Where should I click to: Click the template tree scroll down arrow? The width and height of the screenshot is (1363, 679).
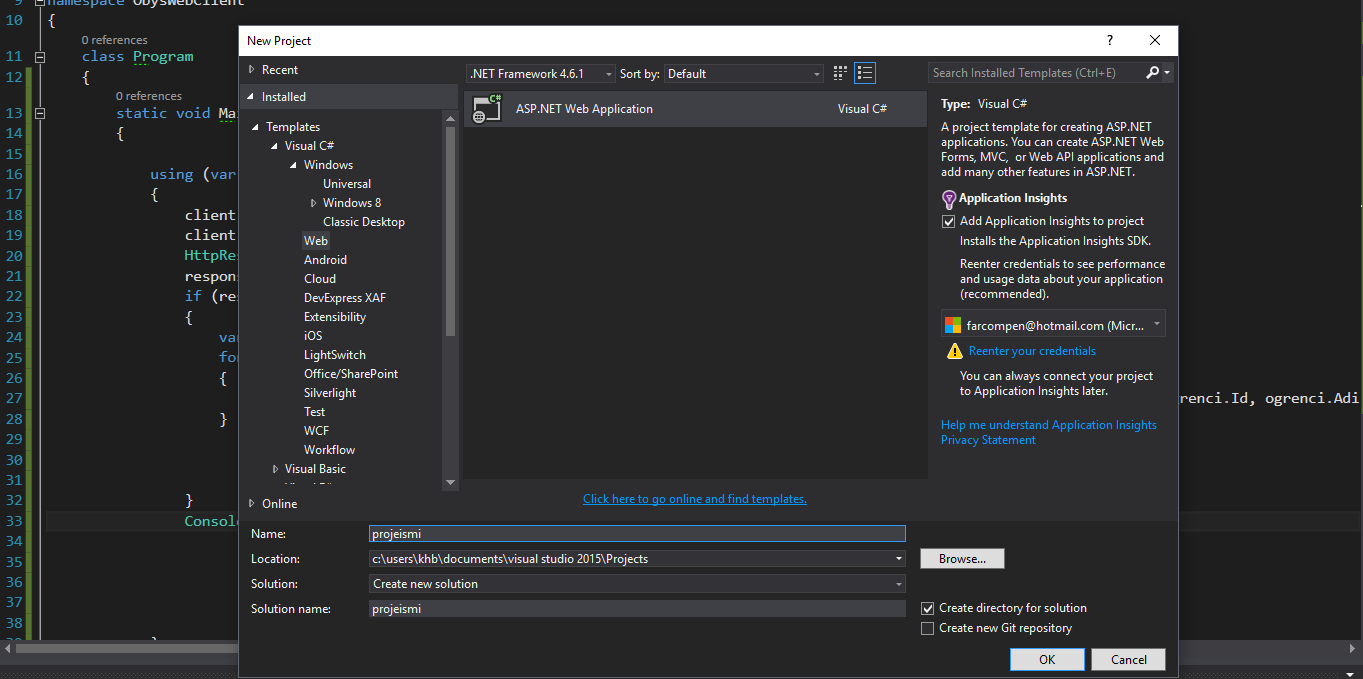coord(450,483)
